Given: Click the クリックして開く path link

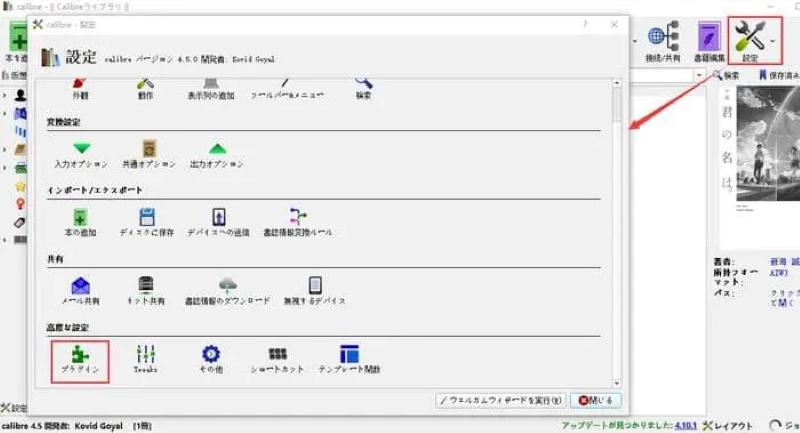Looking at the screenshot, I should click(784, 298).
